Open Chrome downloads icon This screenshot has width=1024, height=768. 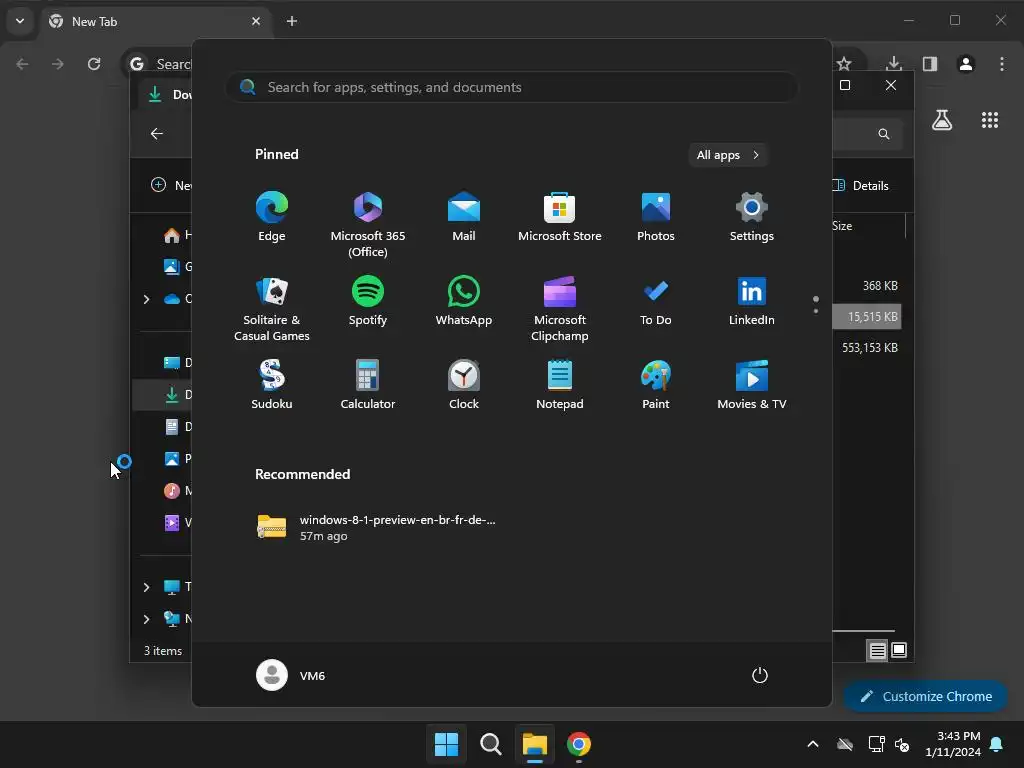pyautogui.click(x=894, y=63)
